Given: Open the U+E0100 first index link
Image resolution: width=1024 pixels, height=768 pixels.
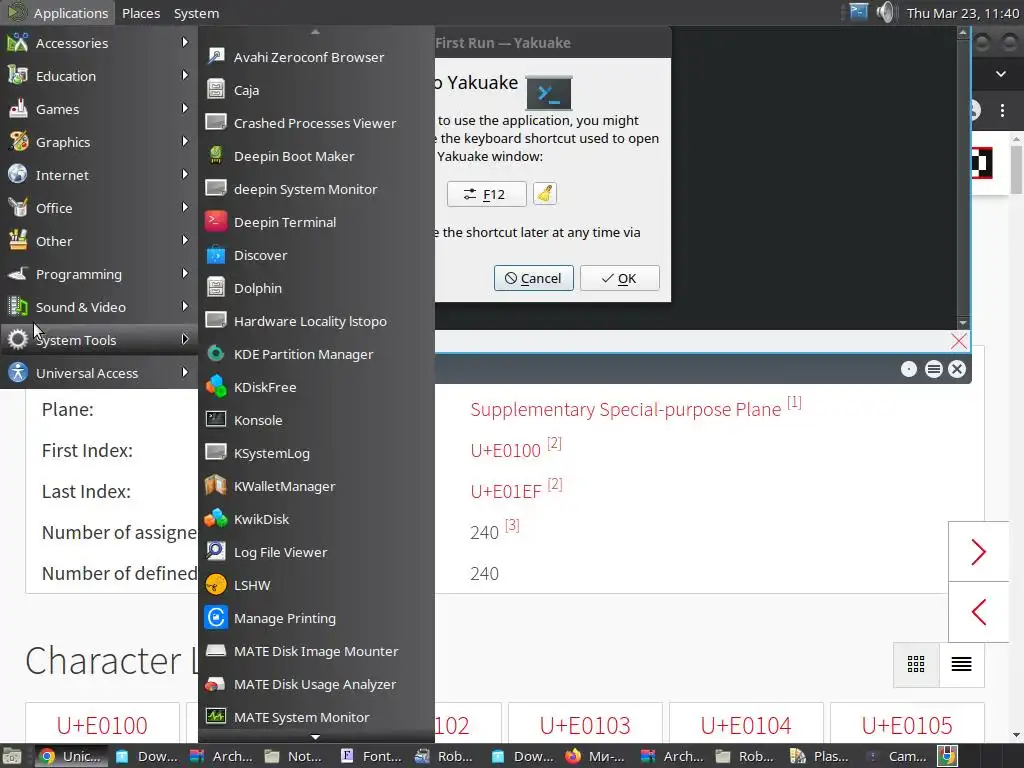Looking at the screenshot, I should click(x=505, y=451).
